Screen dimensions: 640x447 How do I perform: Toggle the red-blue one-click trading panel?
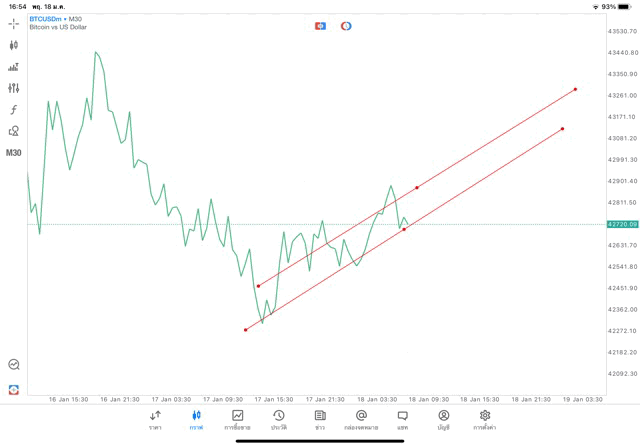[320, 26]
